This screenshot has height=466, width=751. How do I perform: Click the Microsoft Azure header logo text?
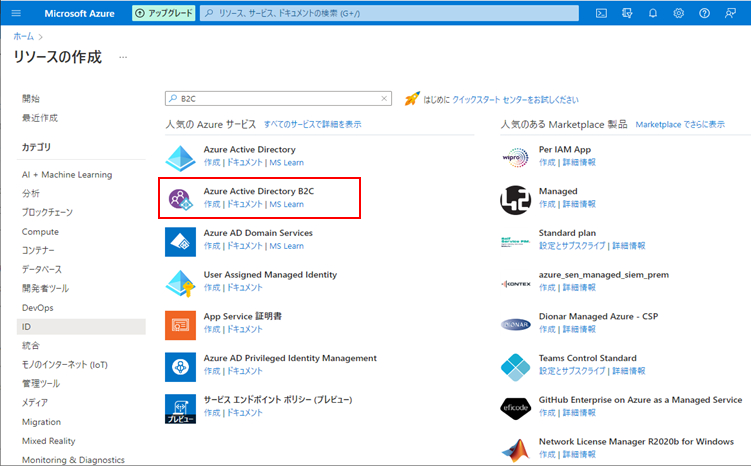79,13
